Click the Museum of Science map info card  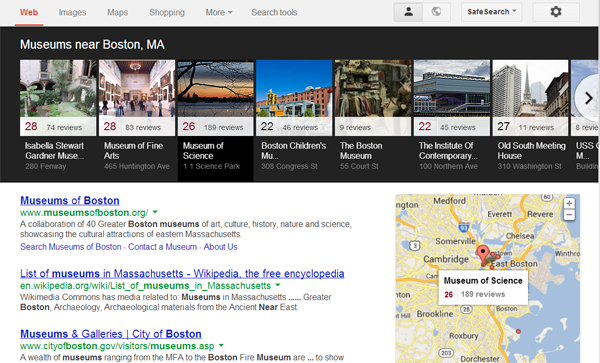[483, 287]
